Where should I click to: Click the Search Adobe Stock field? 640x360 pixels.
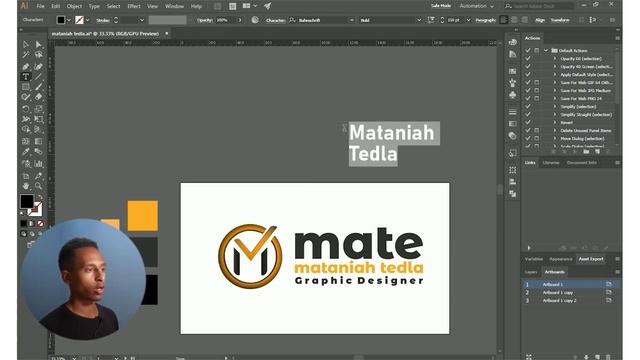pos(538,6)
